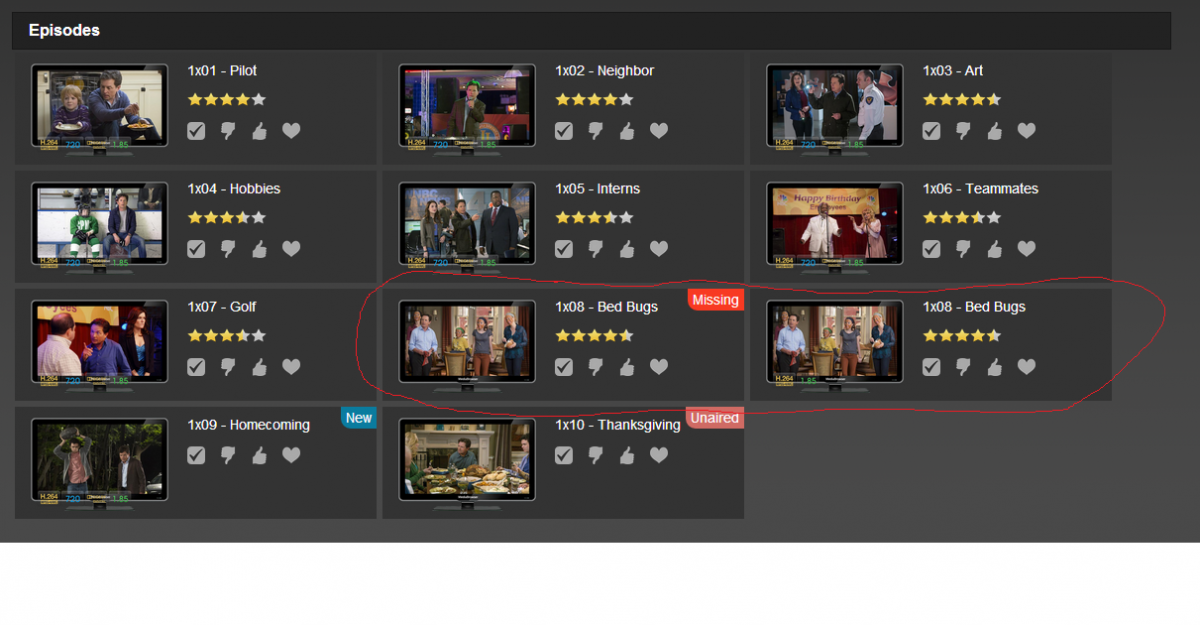Open the 1x06 - Teammates thumbnail image
Screen dimensions: 1200x625
click(x=835, y=225)
